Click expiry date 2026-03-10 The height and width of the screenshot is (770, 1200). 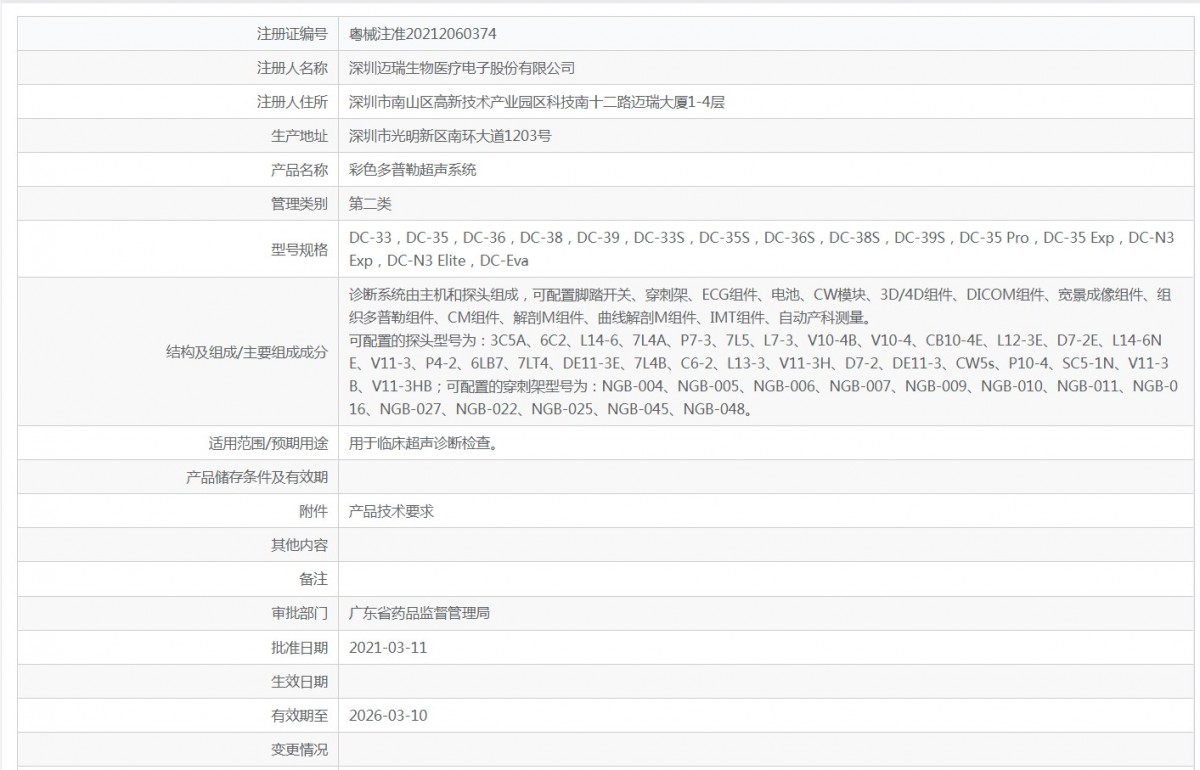[388, 715]
